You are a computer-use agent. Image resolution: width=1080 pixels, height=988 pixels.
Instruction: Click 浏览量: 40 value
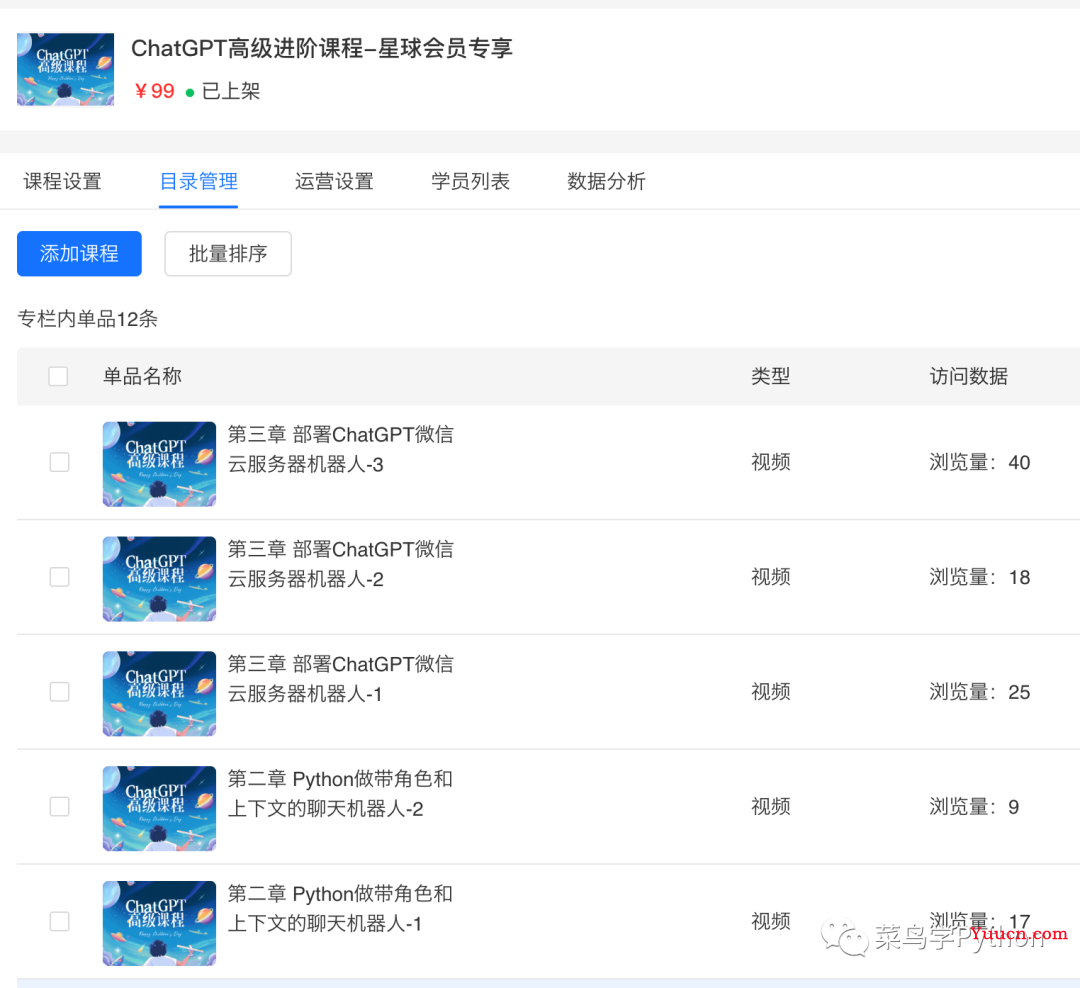[x=979, y=462]
